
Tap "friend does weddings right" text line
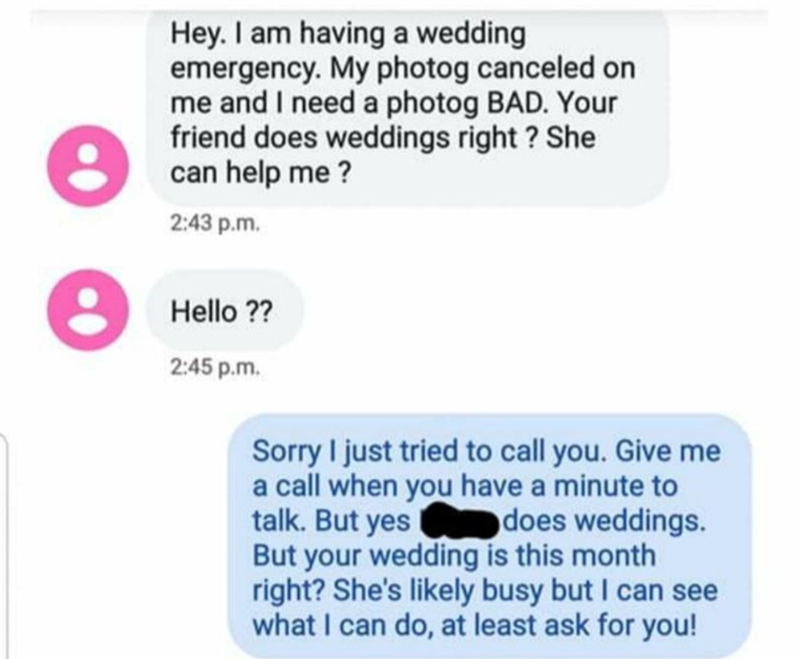coord(344,138)
